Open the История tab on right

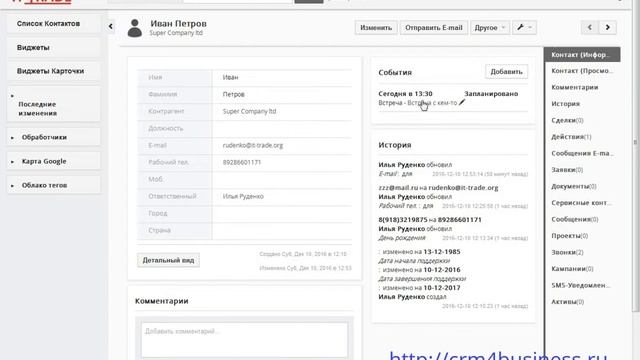point(566,104)
